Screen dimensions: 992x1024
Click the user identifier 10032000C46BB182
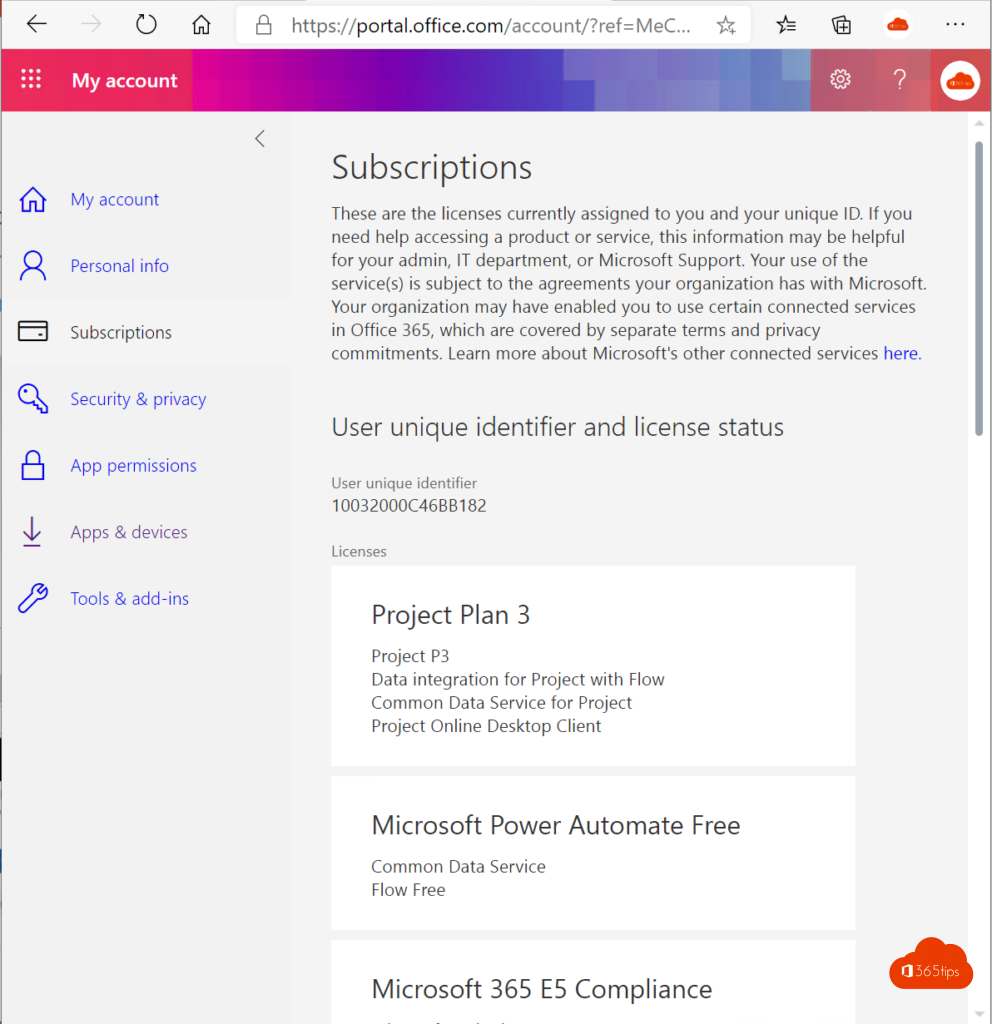click(x=409, y=506)
